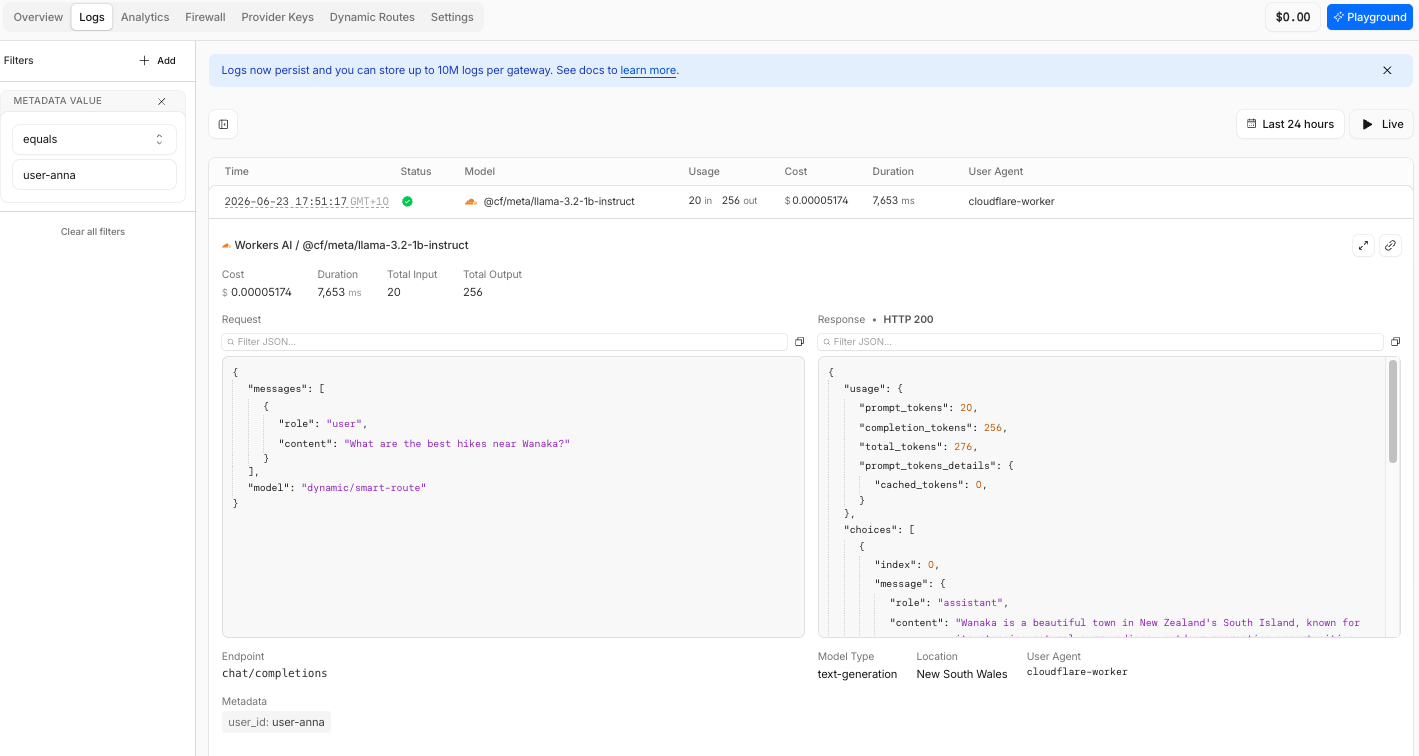Collapse the log row at 17:51:17
The width and height of the screenshot is (1419, 756).
(x=811, y=201)
